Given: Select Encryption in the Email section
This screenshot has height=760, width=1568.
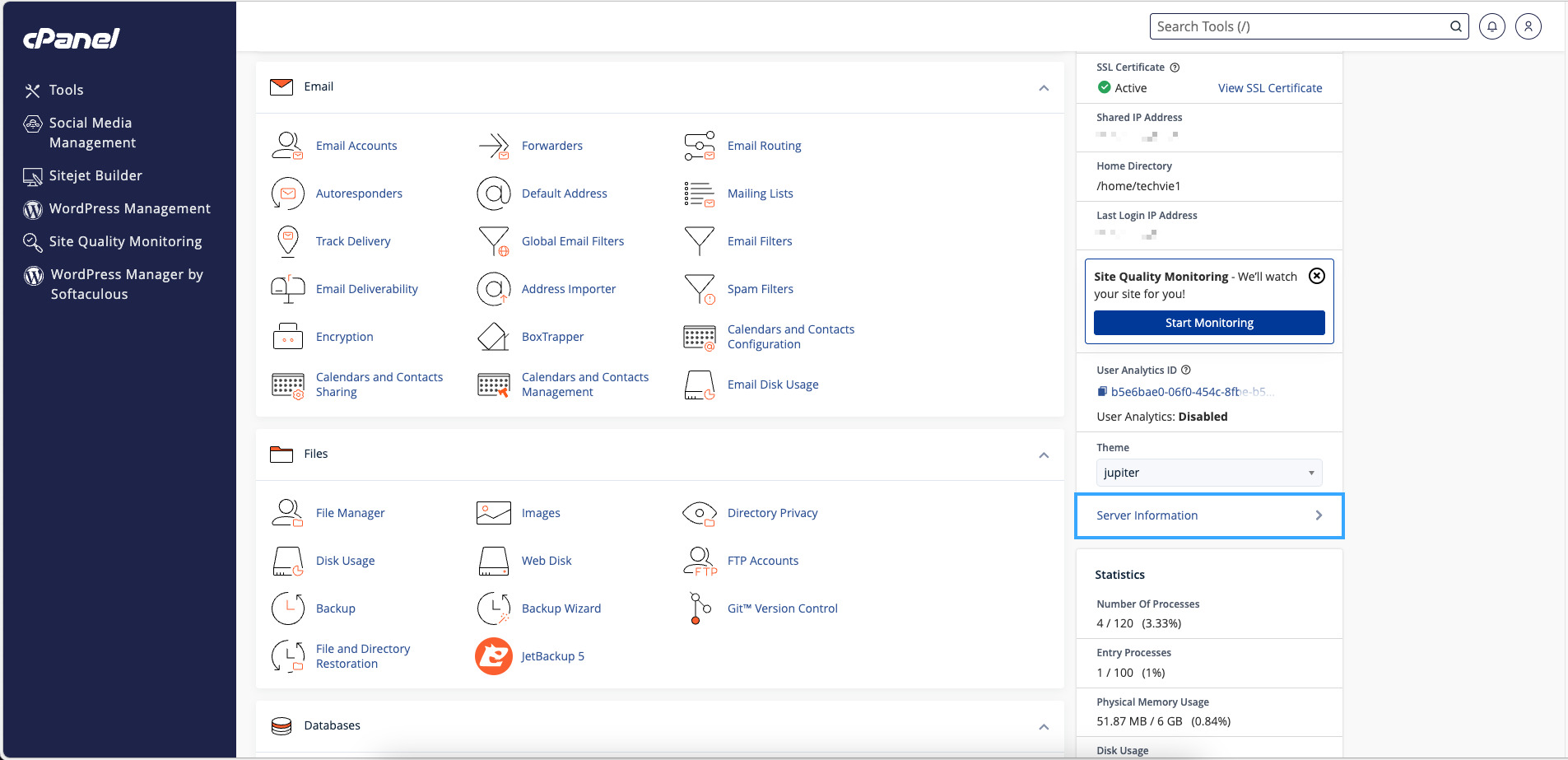Looking at the screenshot, I should pos(343,336).
